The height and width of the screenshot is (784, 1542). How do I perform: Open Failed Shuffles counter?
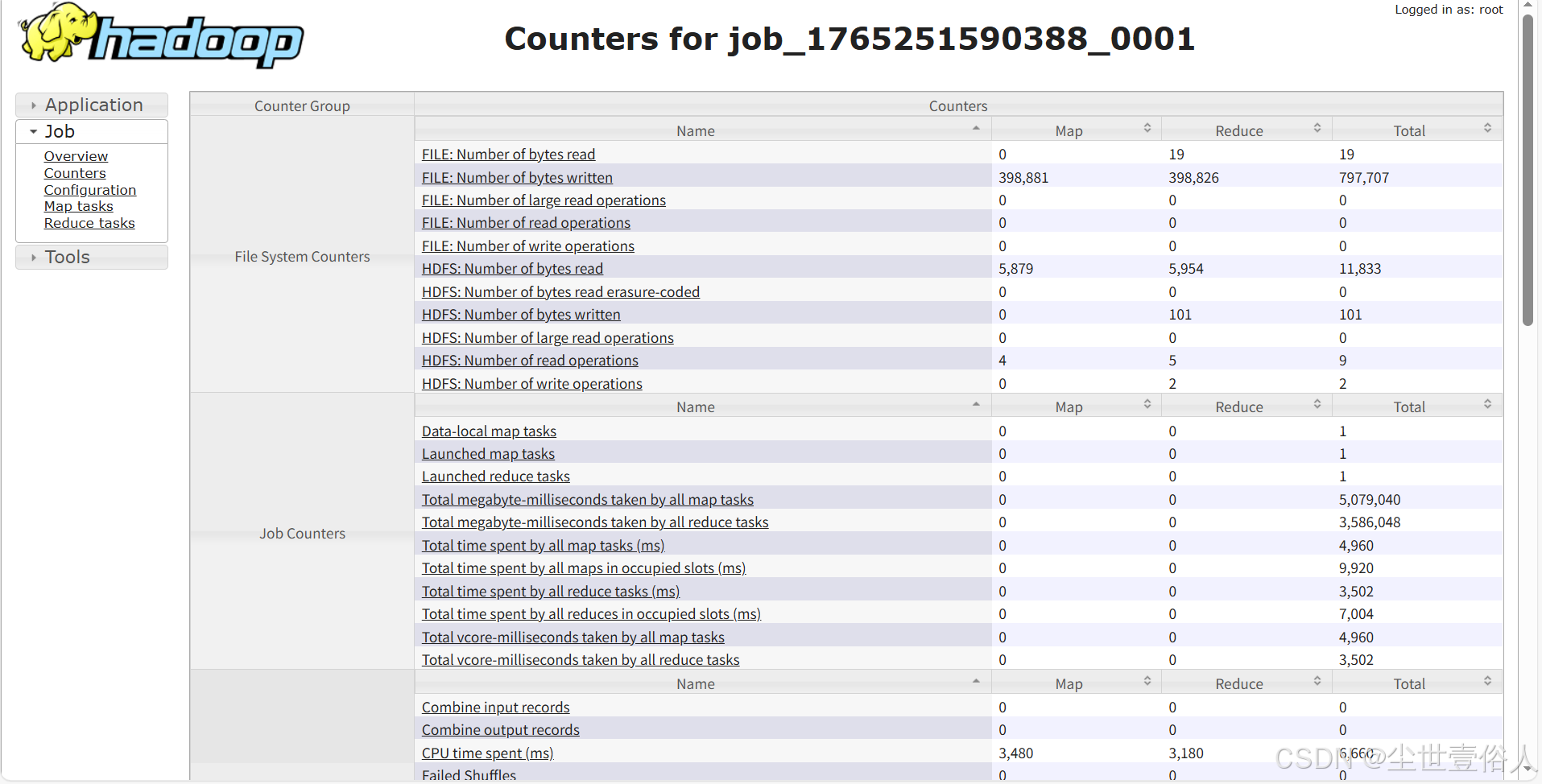(469, 775)
